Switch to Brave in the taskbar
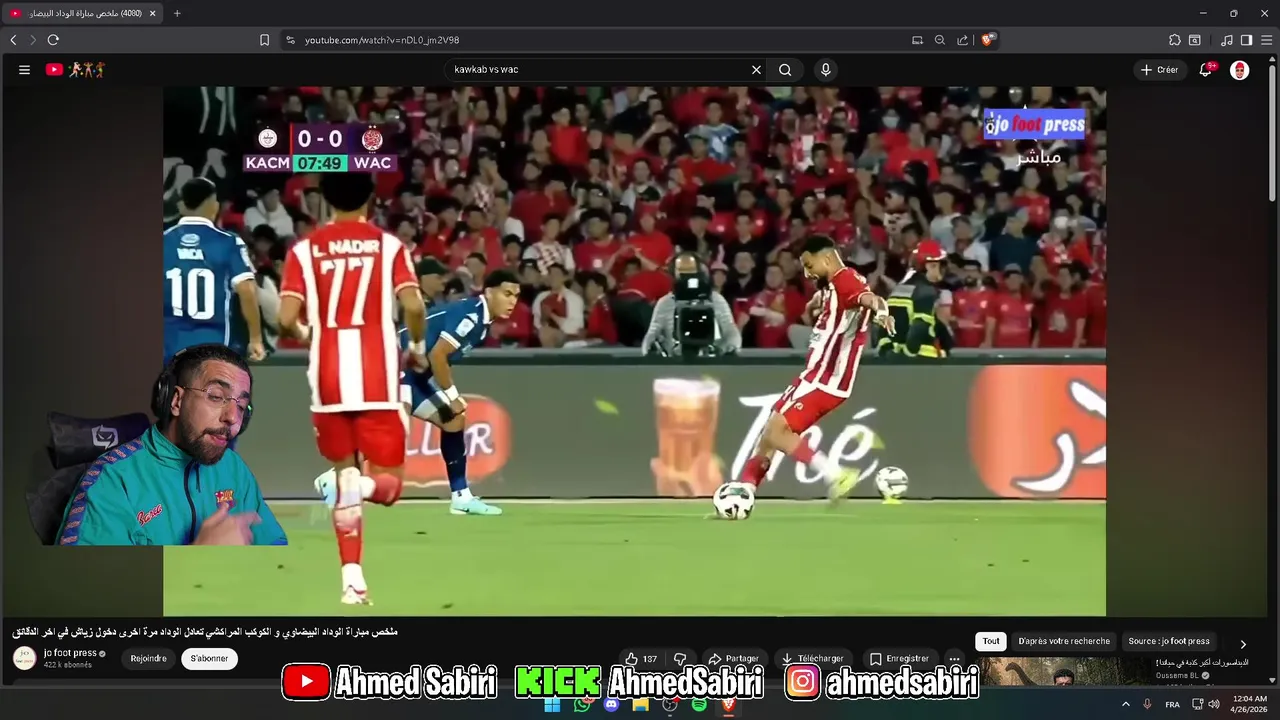The width and height of the screenshot is (1280, 720). 728,704
